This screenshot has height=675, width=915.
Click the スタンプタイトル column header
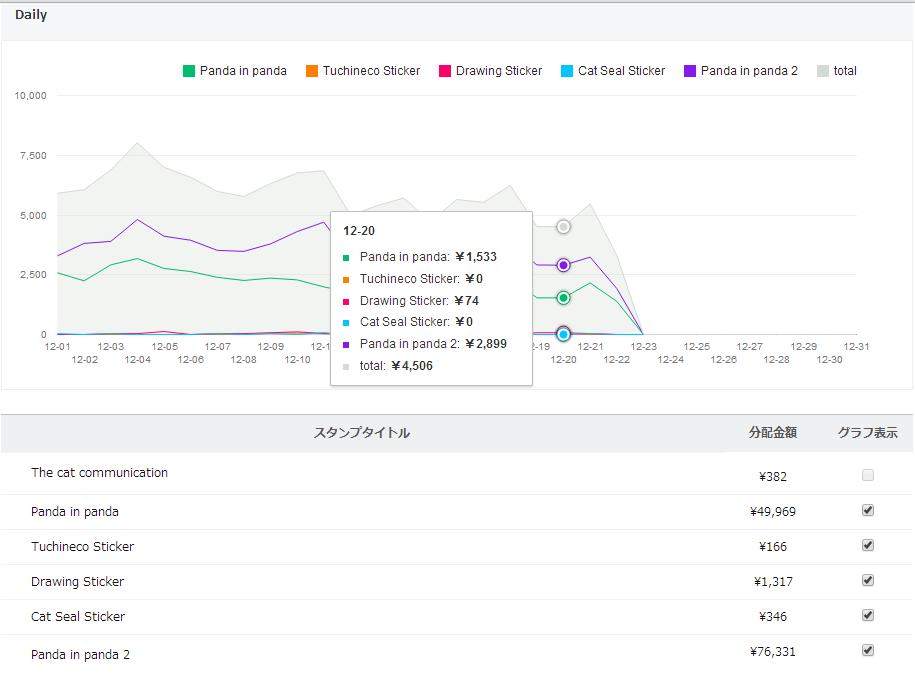pos(362,433)
